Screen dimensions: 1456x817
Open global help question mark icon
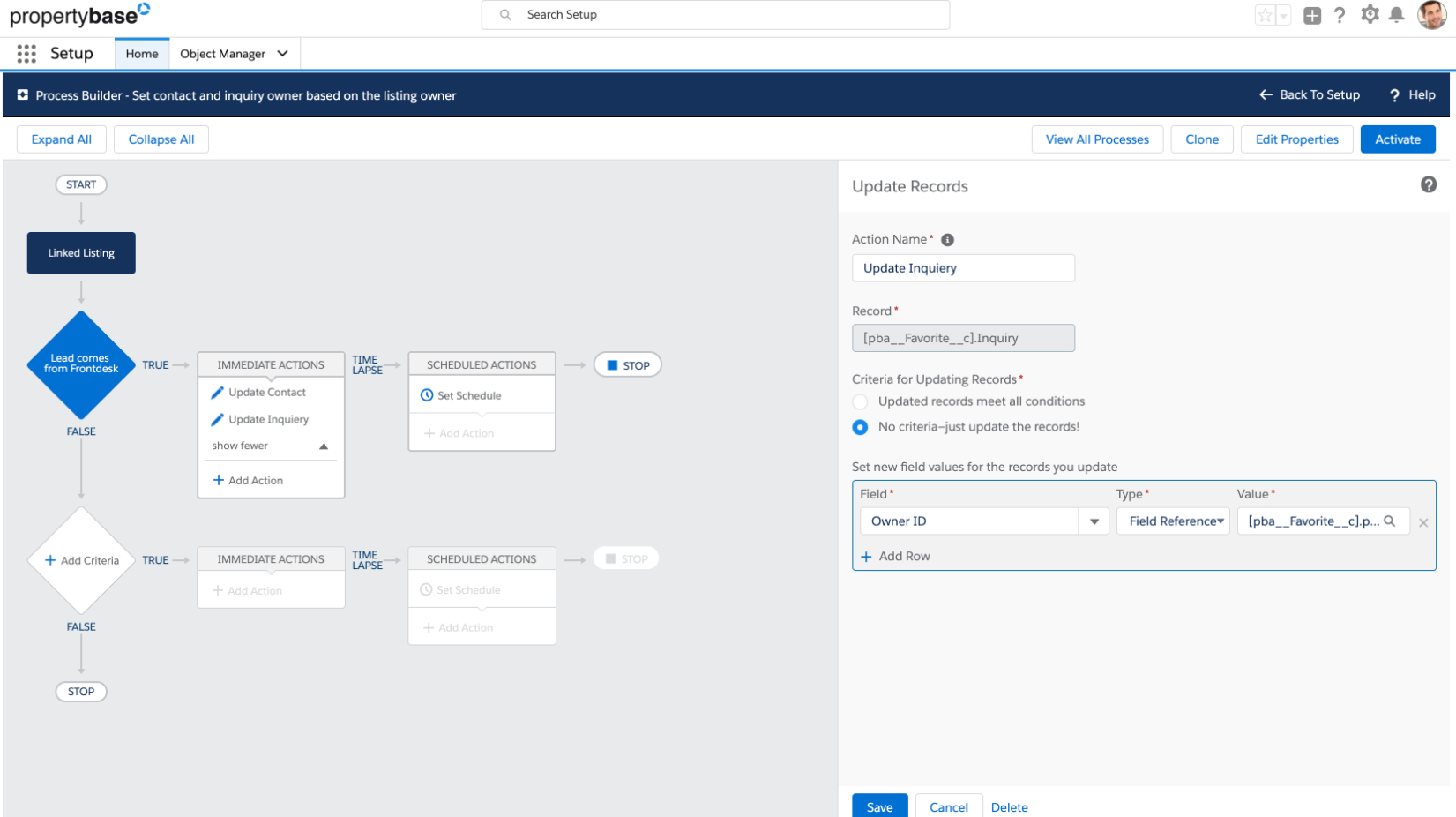coord(1340,15)
